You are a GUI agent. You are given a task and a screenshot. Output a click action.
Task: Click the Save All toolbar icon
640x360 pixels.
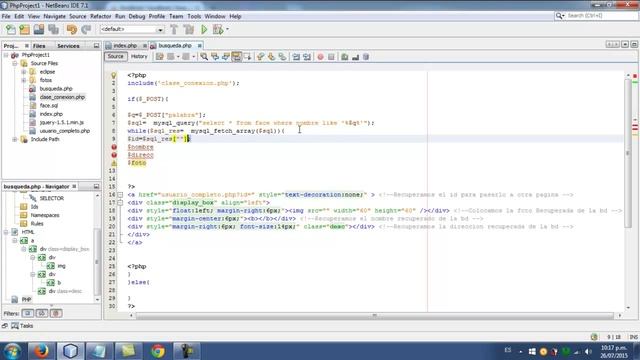(53, 29)
